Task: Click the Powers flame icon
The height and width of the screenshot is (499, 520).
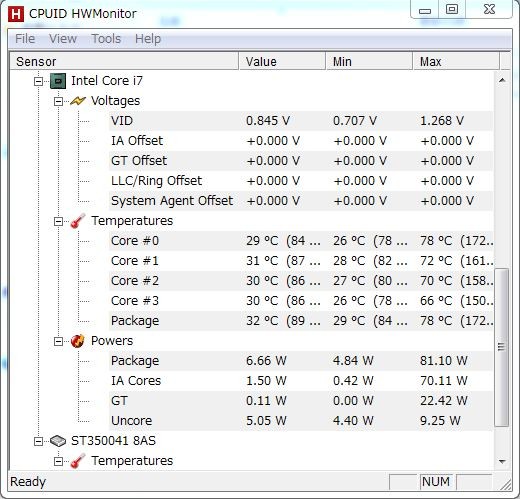Action: (78, 341)
